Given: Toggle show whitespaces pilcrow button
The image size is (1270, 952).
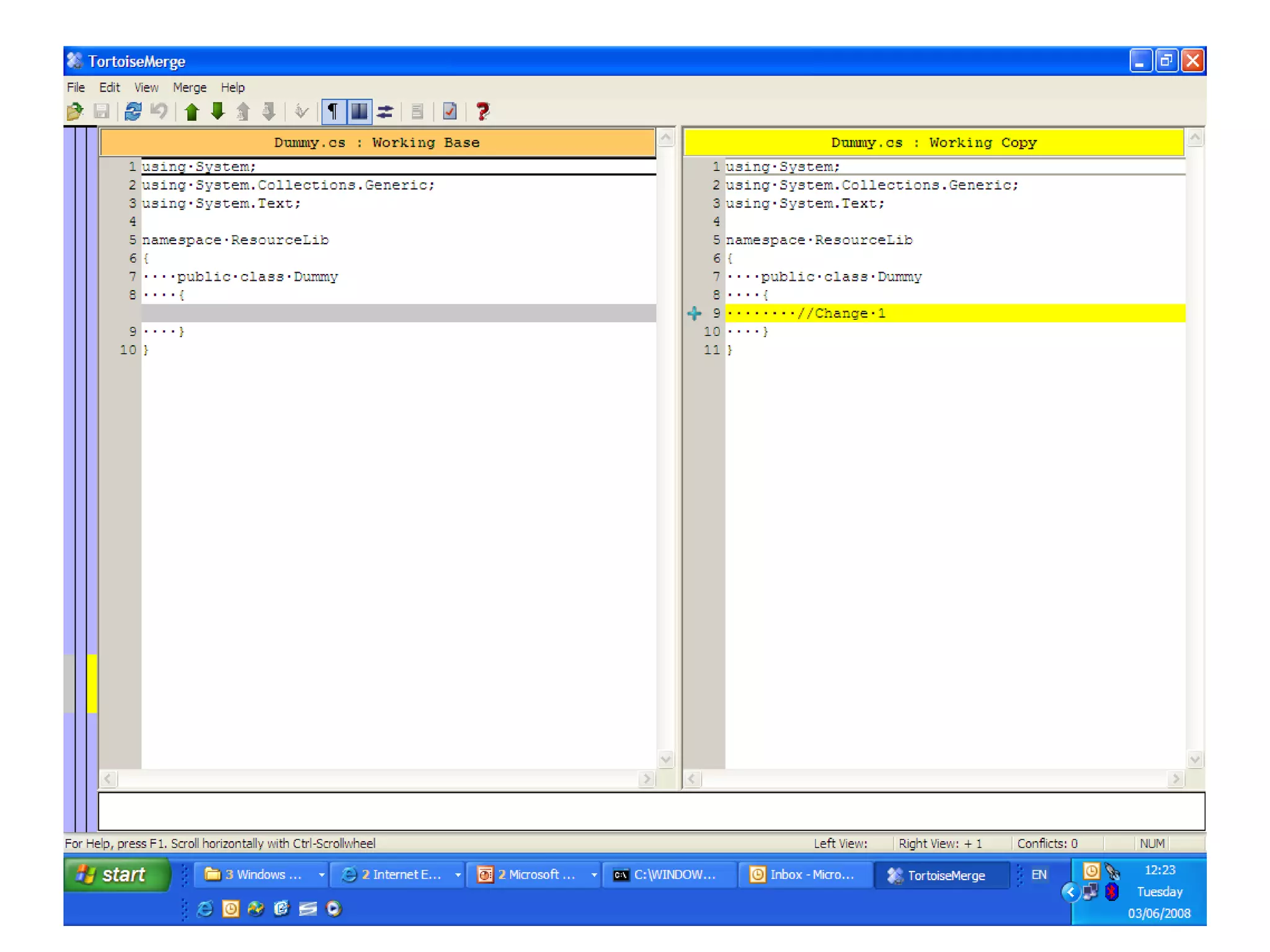Looking at the screenshot, I should 333,112.
